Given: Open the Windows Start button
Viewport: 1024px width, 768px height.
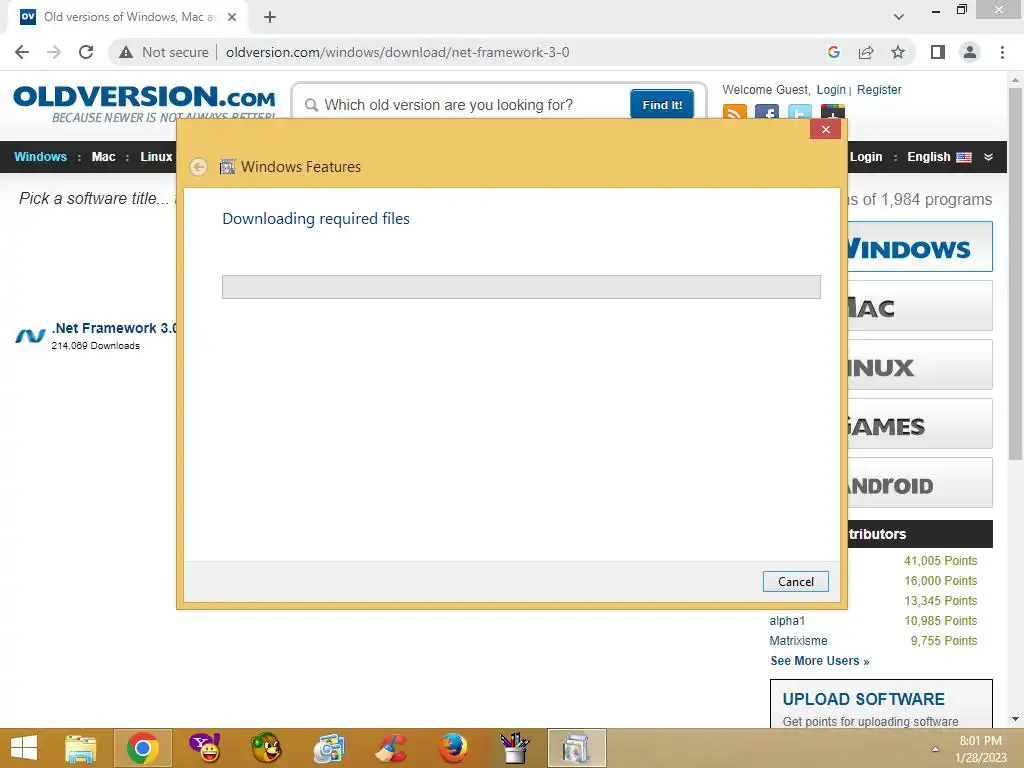Looking at the screenshot, I should click(24, 748).
